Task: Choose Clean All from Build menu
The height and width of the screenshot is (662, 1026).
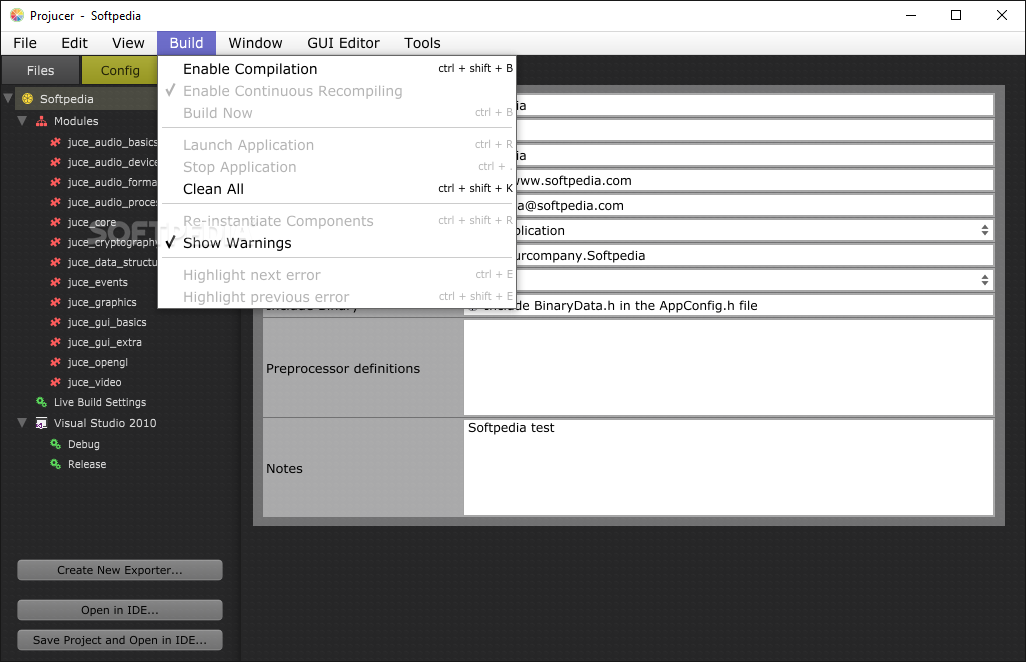Action: pyautogui.click(x=337, y=189)
